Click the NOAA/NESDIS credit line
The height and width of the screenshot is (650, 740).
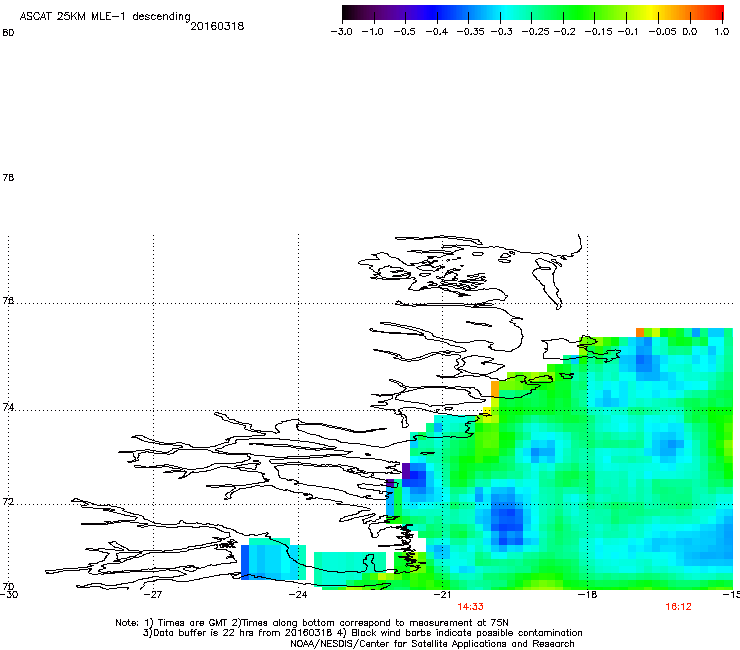point(432,644)
